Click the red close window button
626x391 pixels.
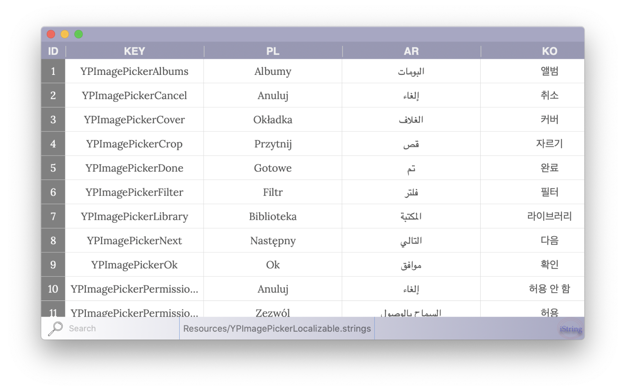coord(51,34)
